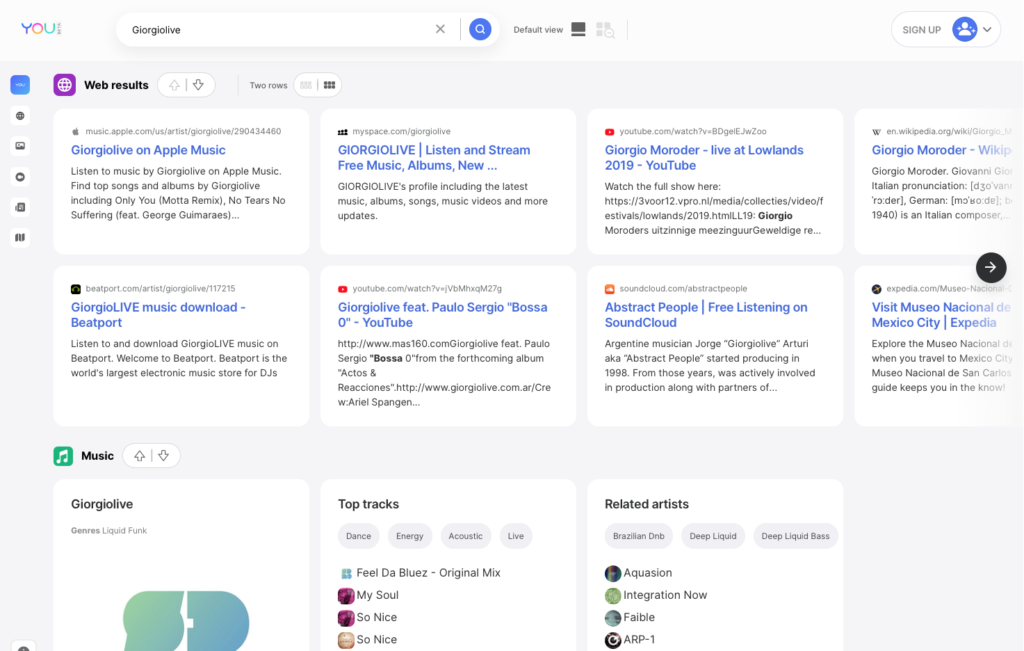
Task: Click the Beatport favicon beside beatport.com URL
Action: [76, 289]
